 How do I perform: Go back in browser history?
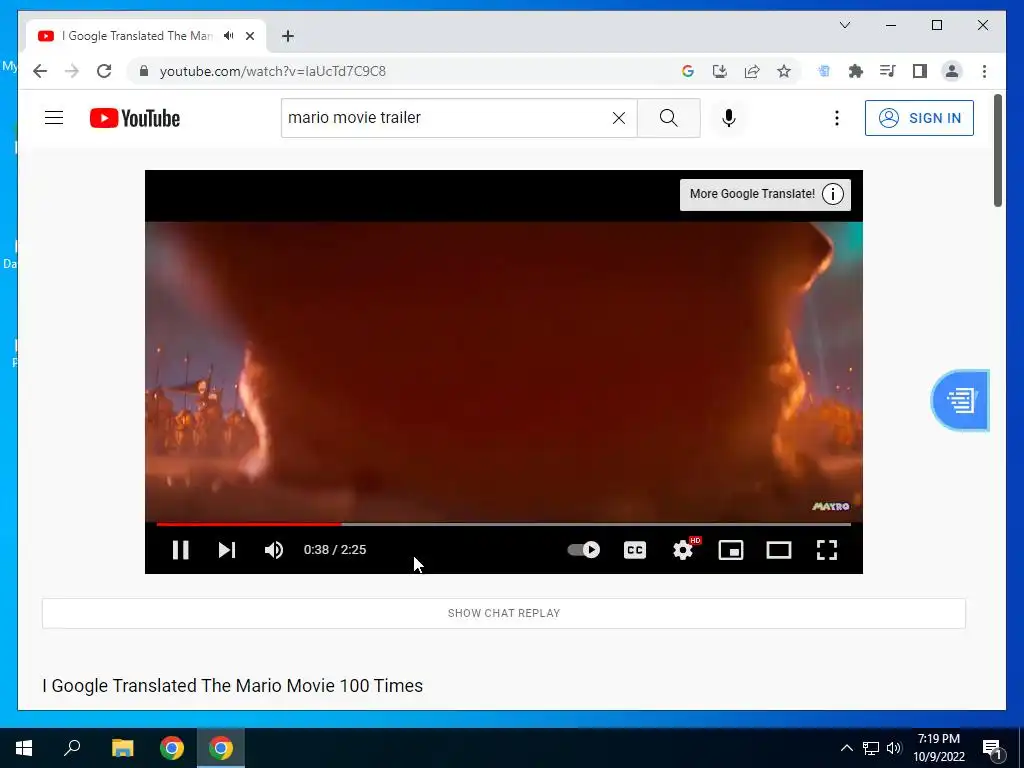pos(40,71)
